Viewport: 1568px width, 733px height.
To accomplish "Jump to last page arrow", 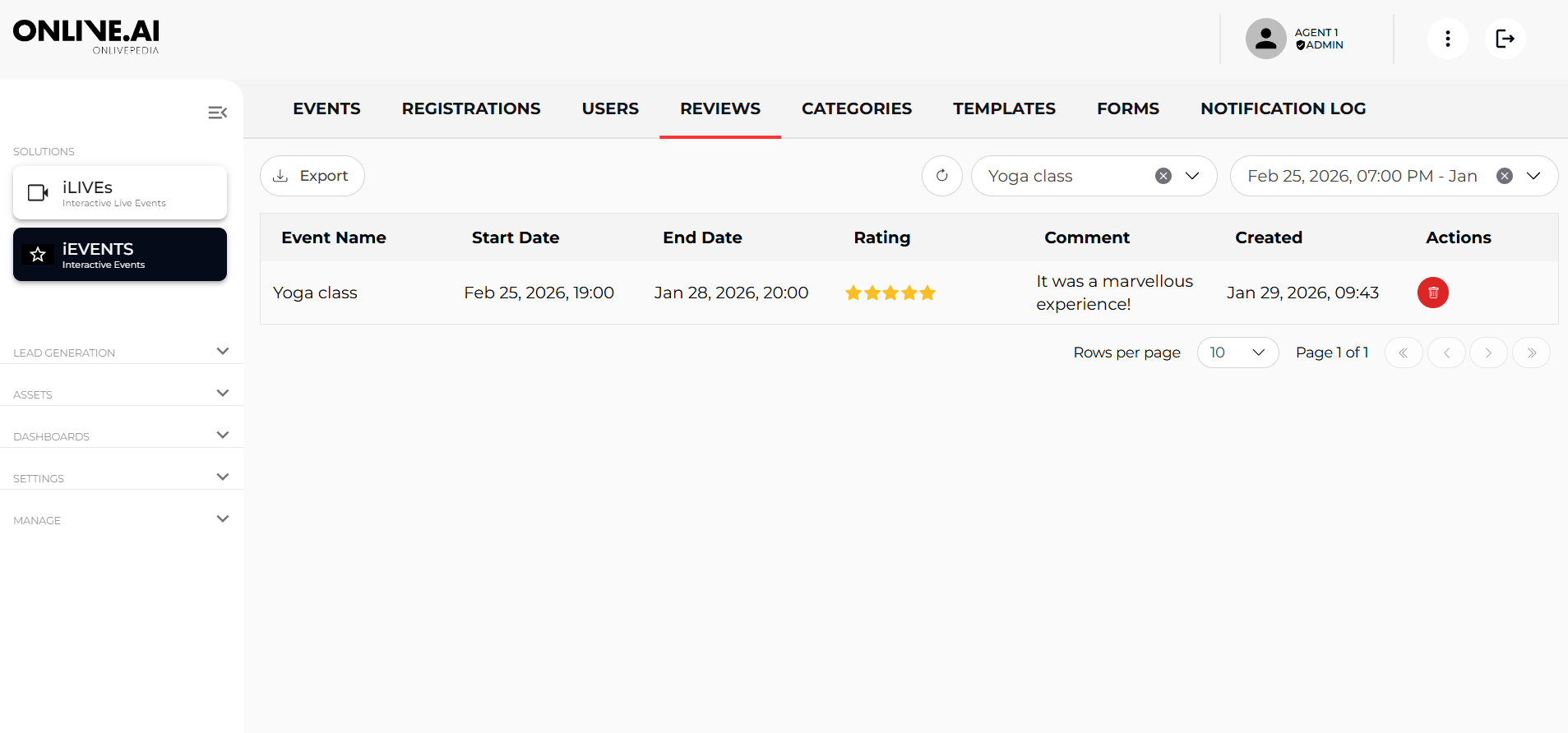I will pyautogui.click(x=1531, y=353).
